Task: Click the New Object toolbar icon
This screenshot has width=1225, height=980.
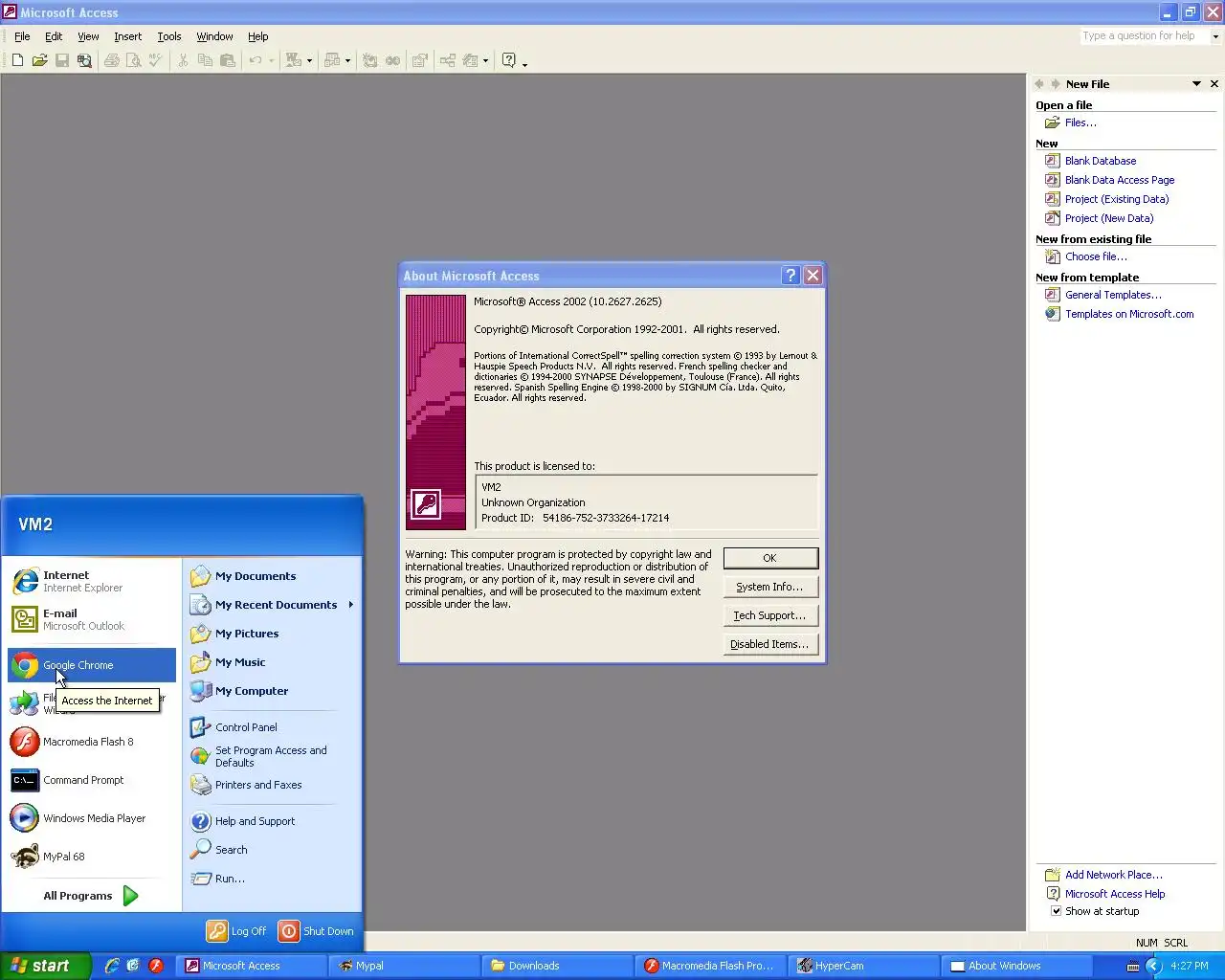Action: 470,60
